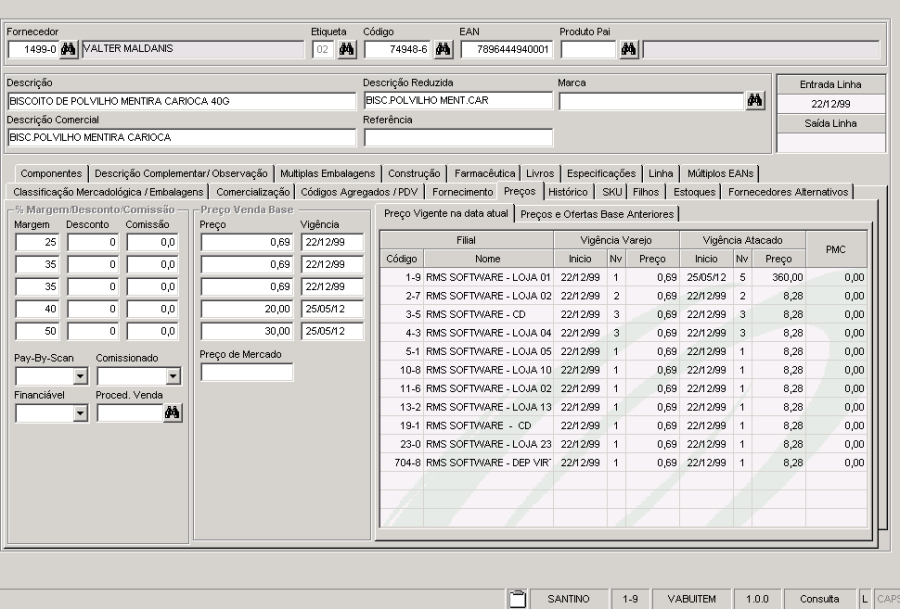Switch to the Fornecimento tab
This screenshot has width=900, height=609.
click(462, 192)
